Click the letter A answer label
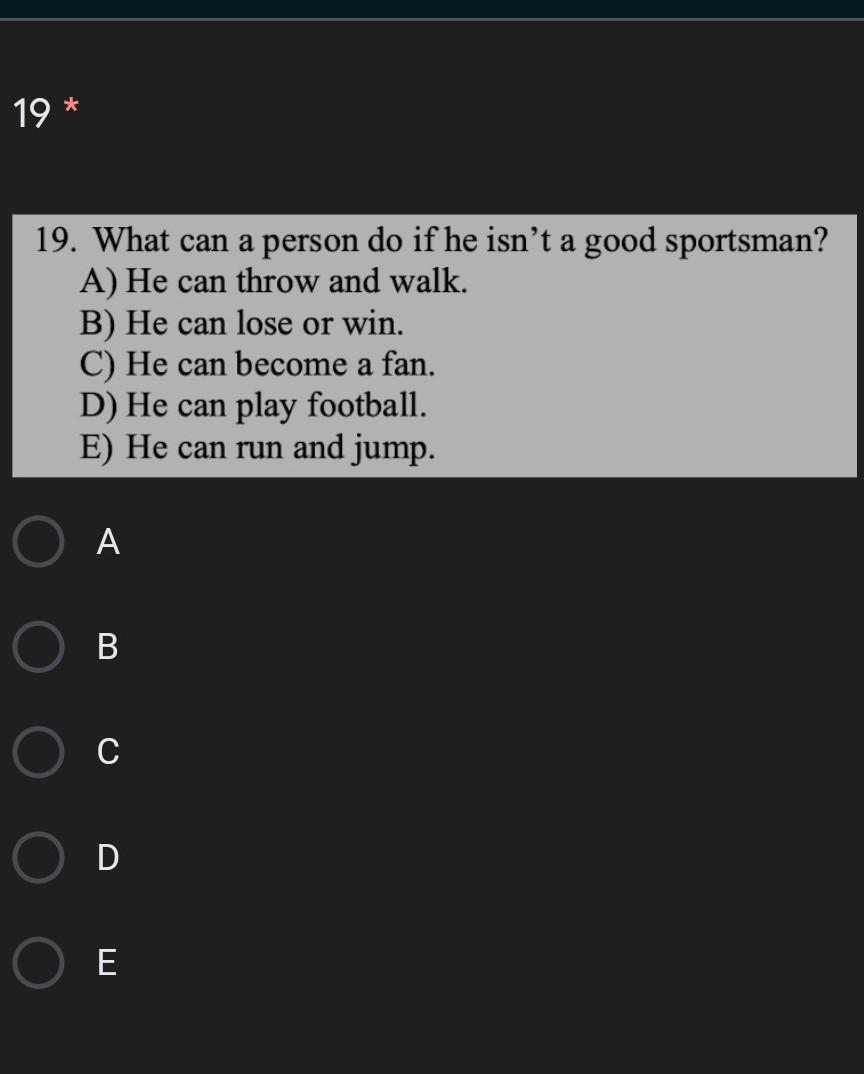 tap(108, 542)
